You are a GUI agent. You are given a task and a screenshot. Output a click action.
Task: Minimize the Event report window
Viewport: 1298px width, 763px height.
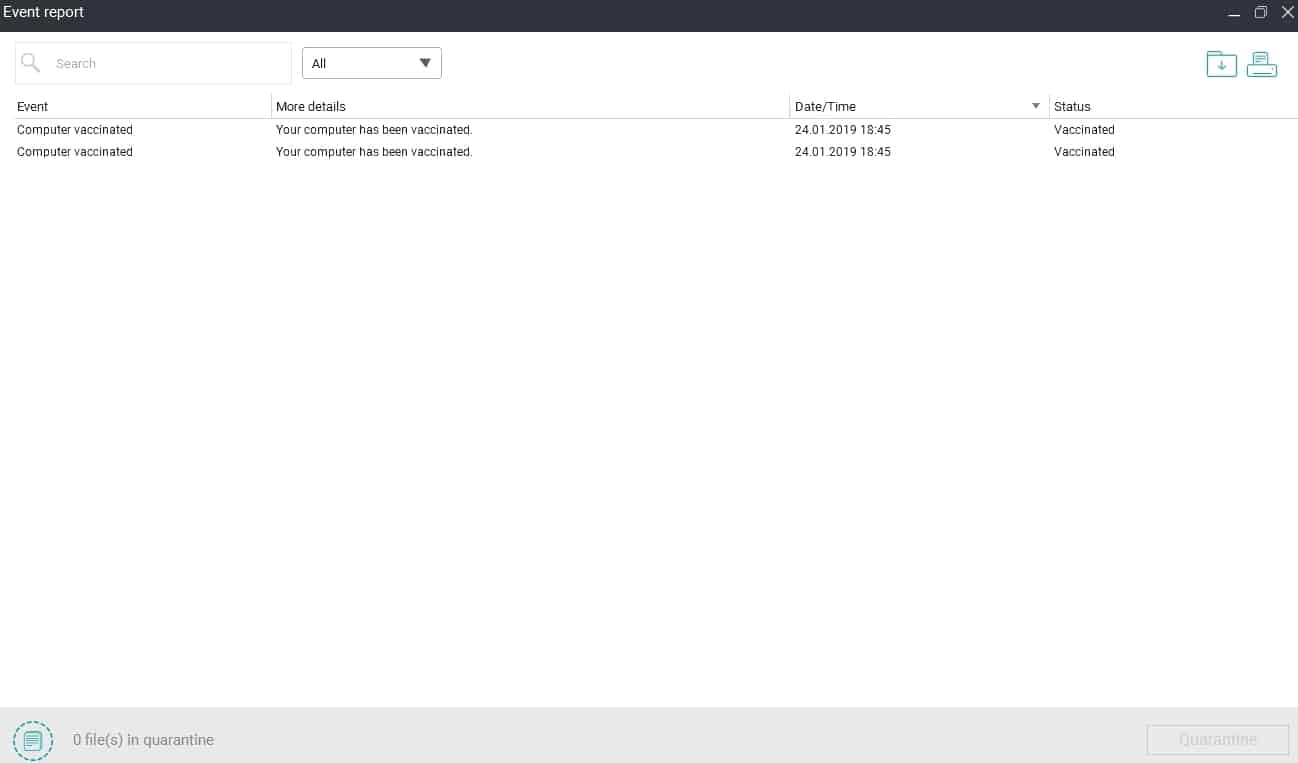tap(1234, 12)
